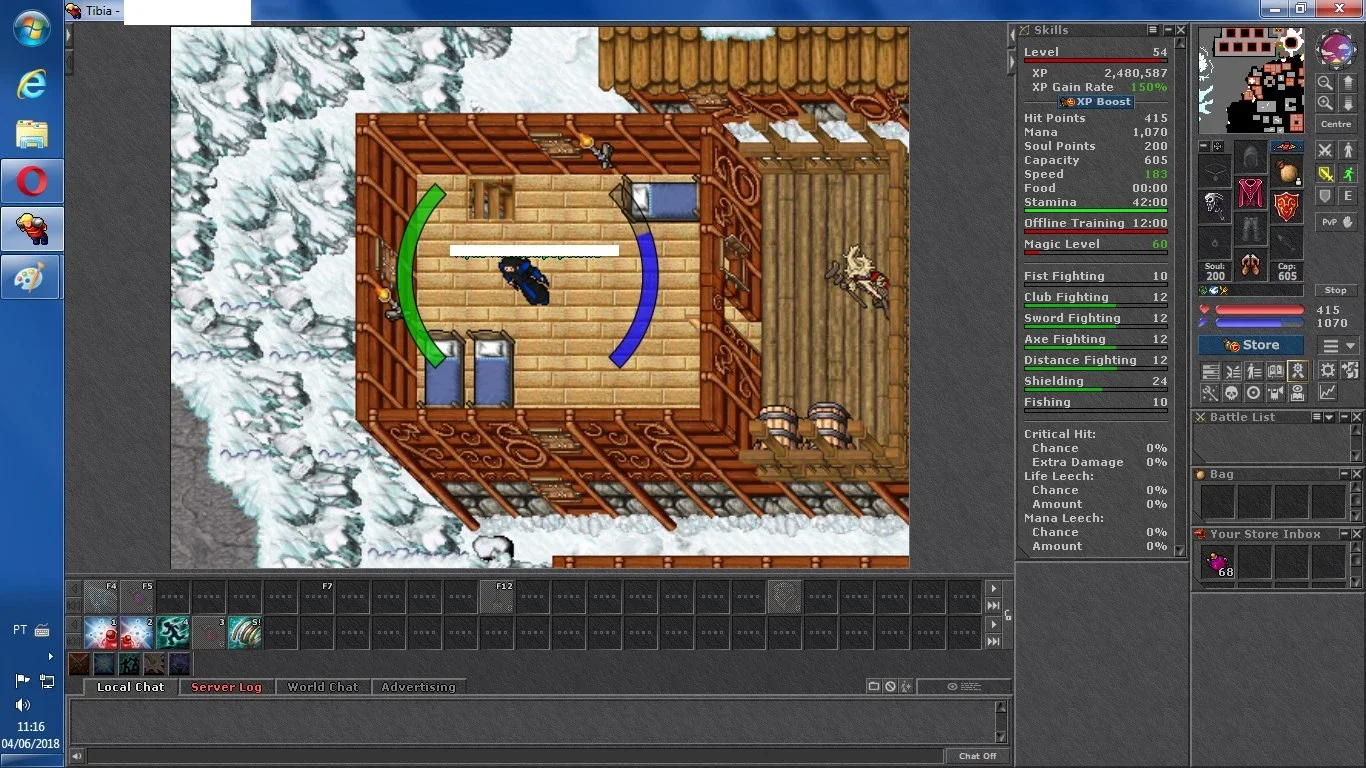Click the red shield equipment slot
Viewport: 1366px width, 768px height.
click(x=1286, y=207)
